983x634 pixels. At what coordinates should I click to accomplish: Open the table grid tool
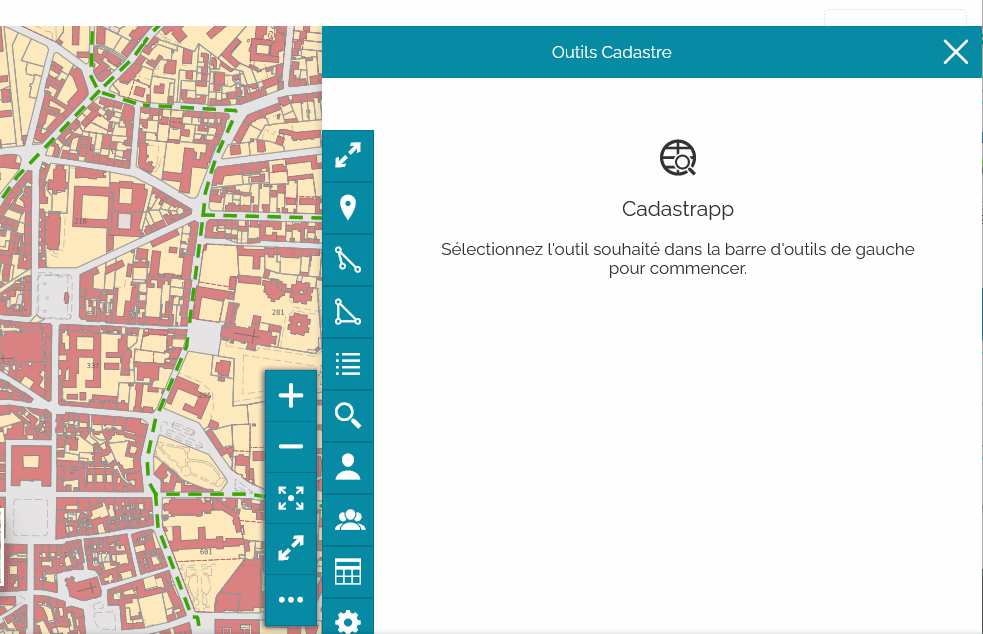pos(348,572)
